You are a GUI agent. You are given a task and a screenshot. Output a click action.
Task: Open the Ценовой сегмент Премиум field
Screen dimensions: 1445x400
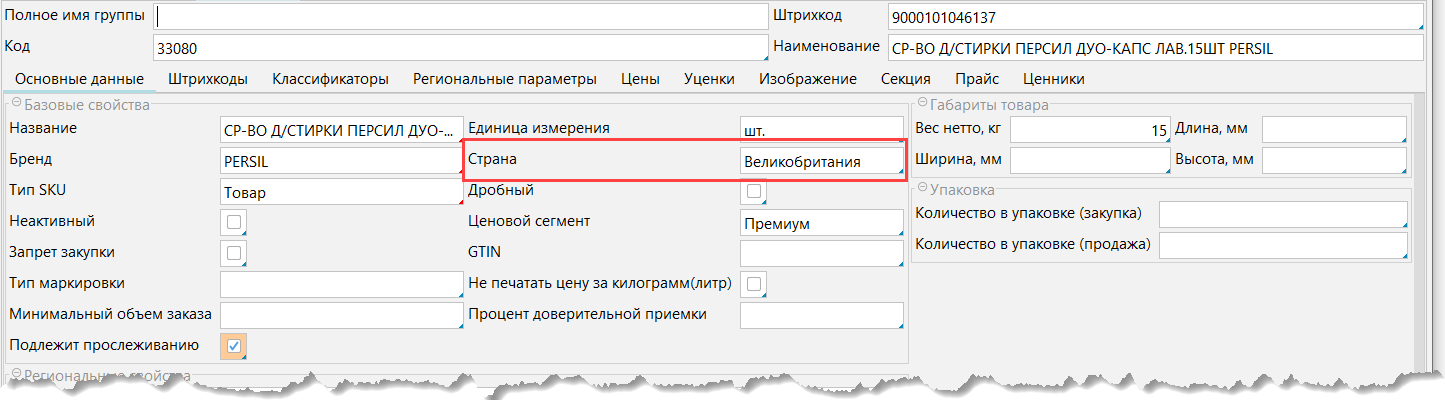point(820,223)
